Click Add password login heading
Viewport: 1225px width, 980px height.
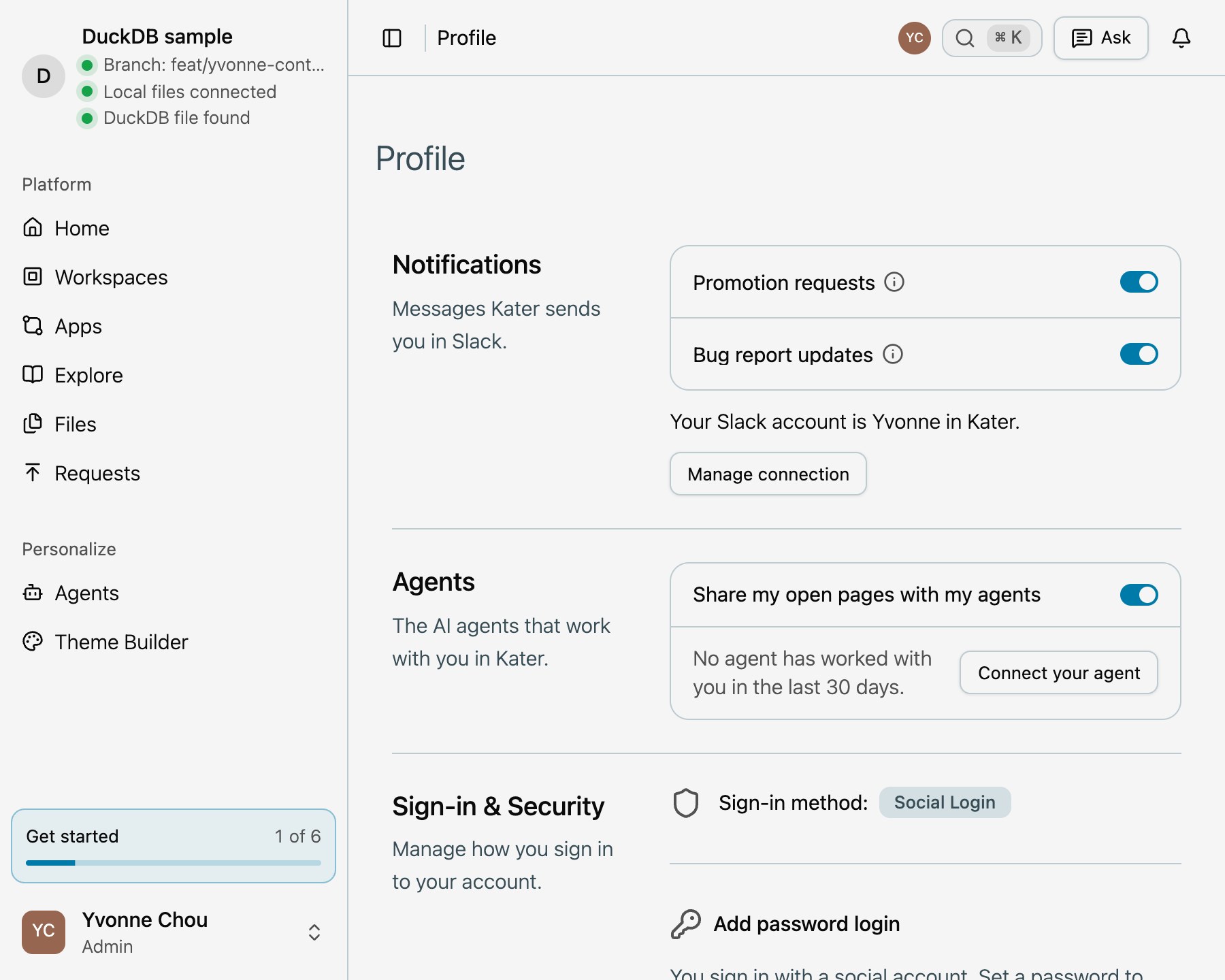point(806,924)
